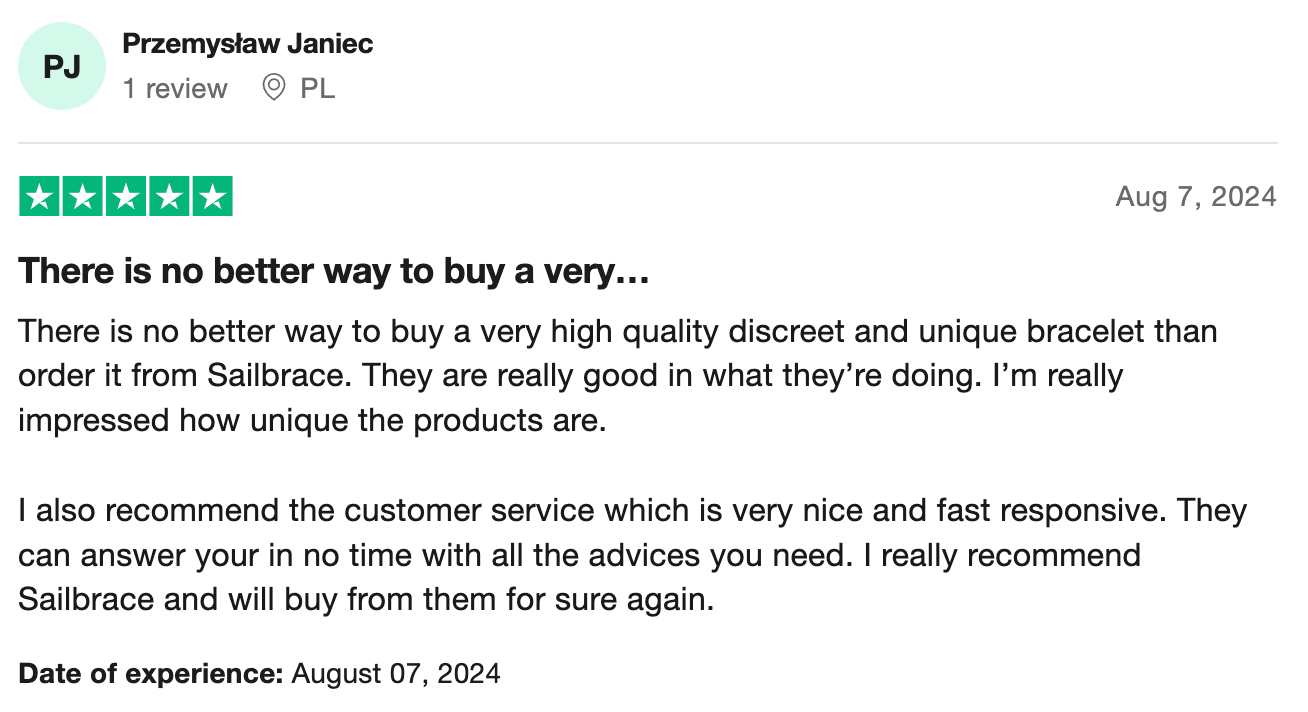Image resolution: width=1308 pixels, height=712 pixels.
Task: Click the PJ avatar circle
Action: coord(62,67)
